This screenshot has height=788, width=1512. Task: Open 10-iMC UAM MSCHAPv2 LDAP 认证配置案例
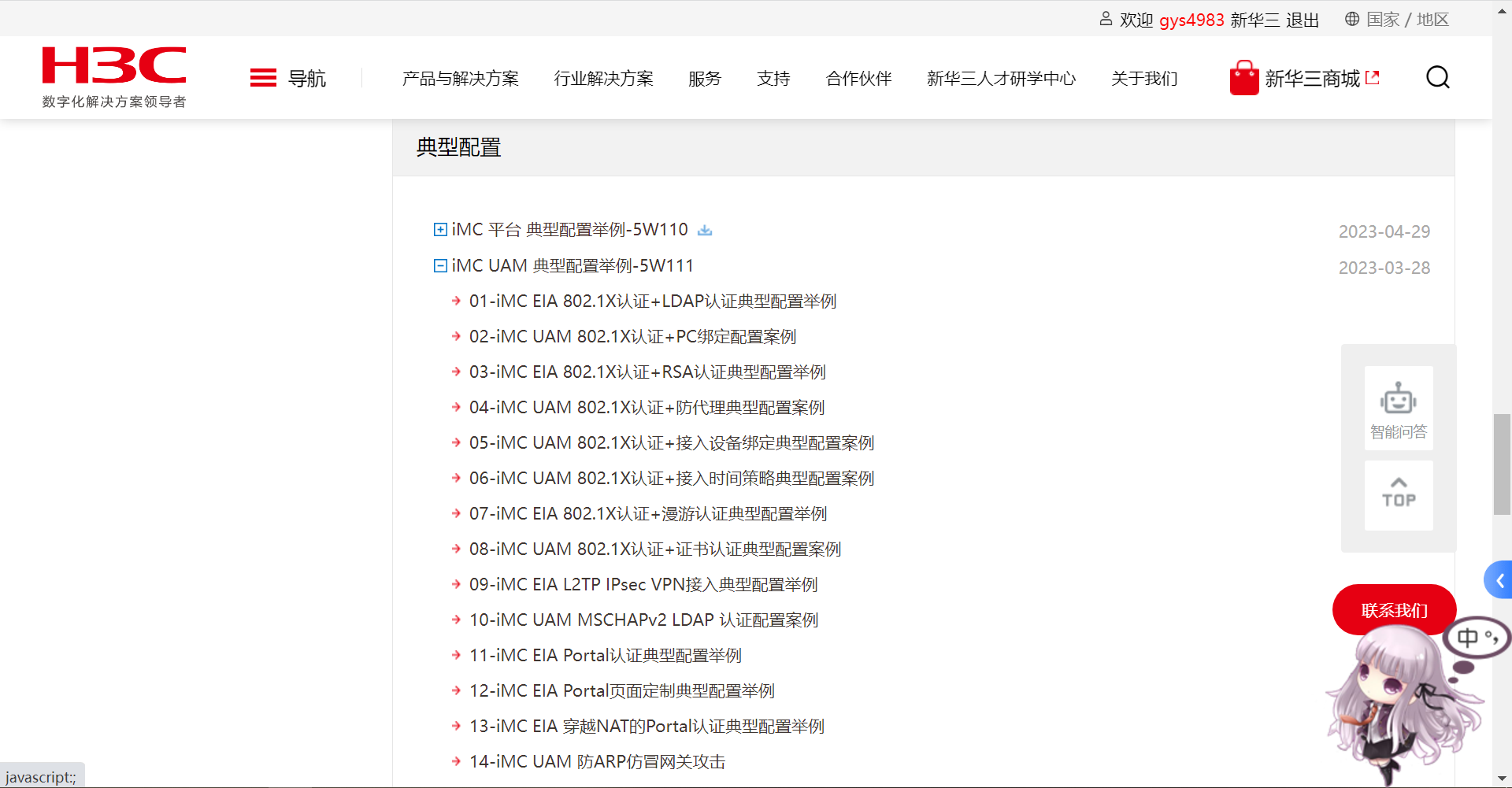[644, 620]
